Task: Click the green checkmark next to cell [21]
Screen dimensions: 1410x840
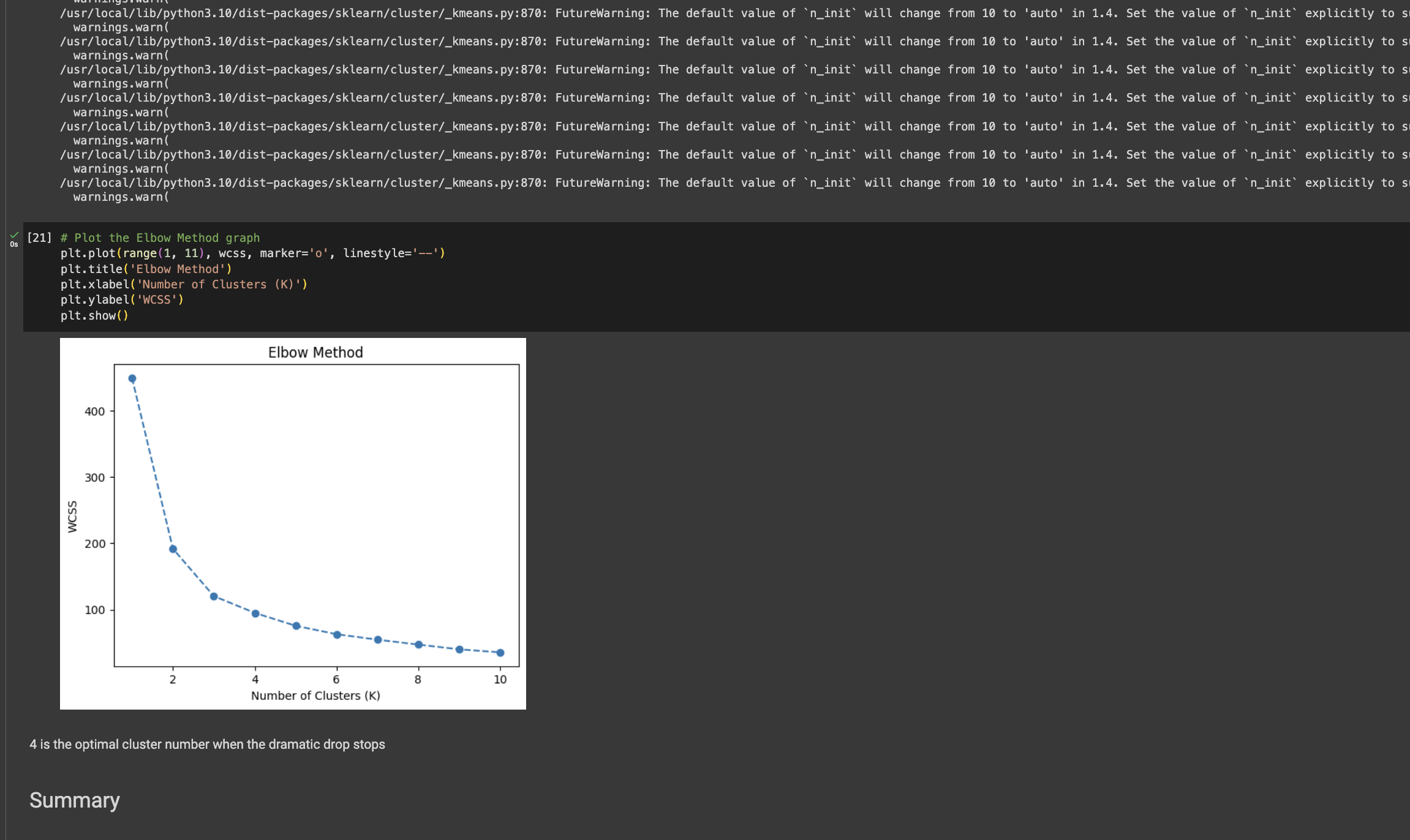Action: (x=13, y=236)
